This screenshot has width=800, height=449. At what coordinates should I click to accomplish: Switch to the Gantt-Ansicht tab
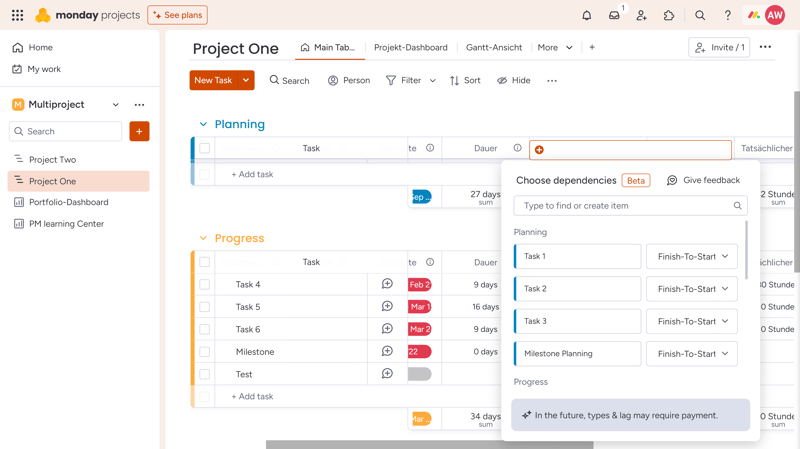click(494, 47)
